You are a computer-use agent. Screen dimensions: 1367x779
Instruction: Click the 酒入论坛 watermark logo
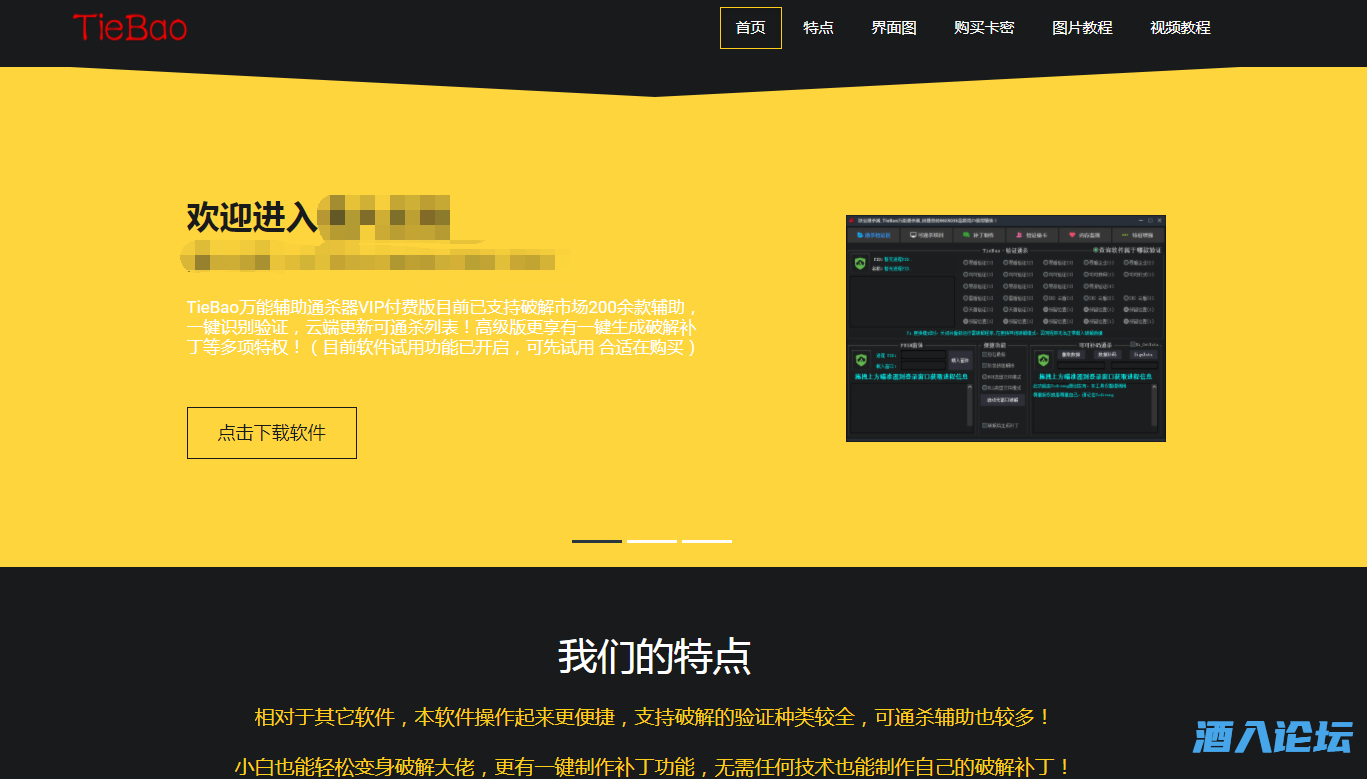coord(1272,737)
